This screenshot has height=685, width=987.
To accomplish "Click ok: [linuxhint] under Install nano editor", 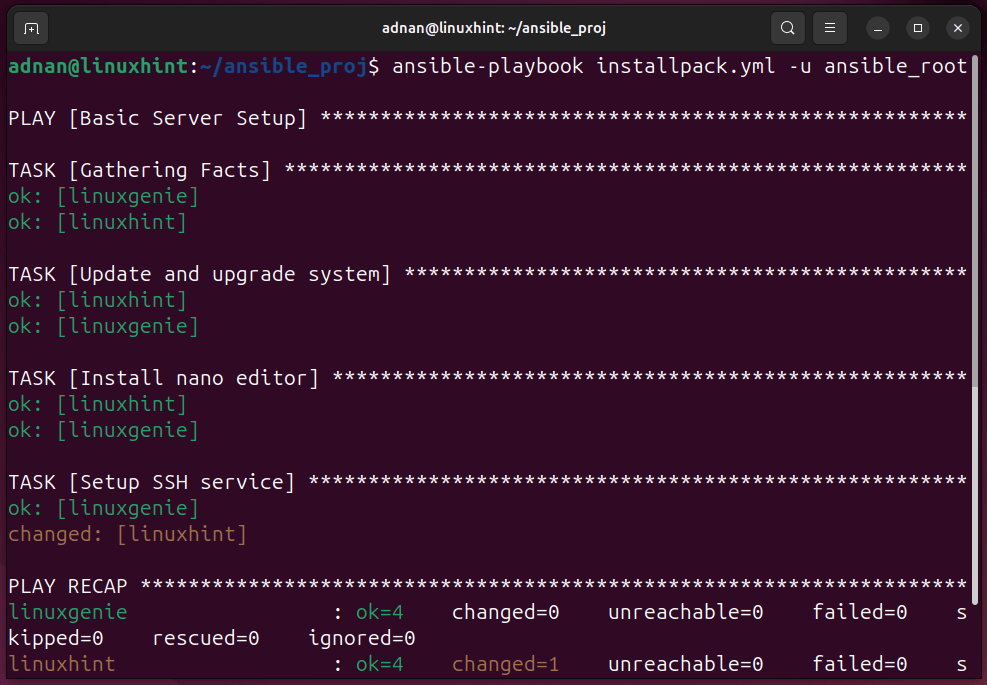I will 98,404.
